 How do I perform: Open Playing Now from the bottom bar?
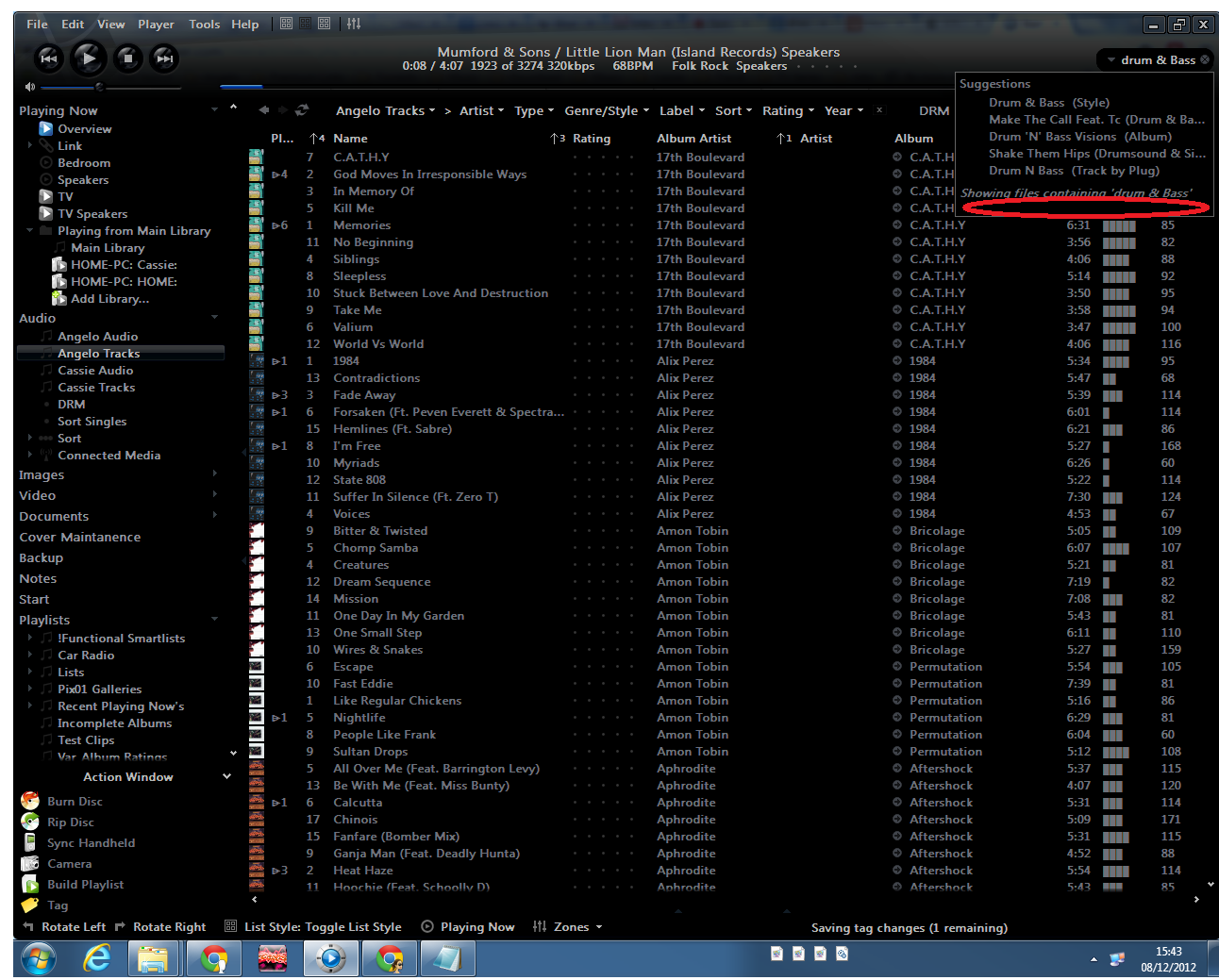point(468,927)
